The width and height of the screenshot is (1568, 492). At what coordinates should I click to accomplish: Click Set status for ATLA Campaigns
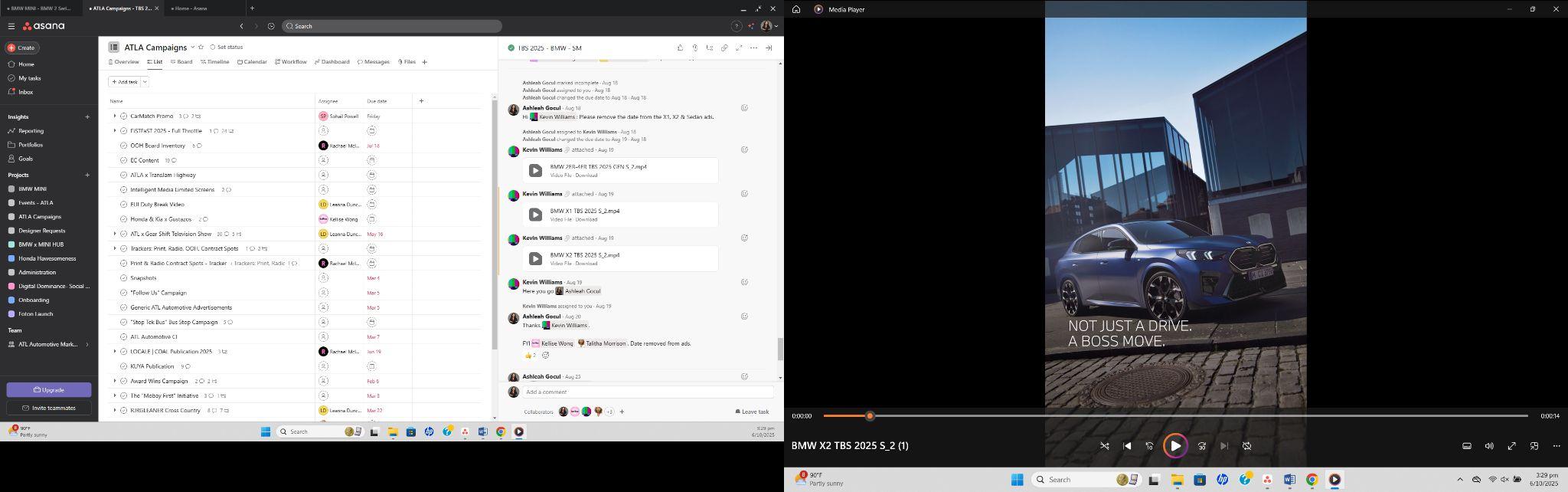227,48
